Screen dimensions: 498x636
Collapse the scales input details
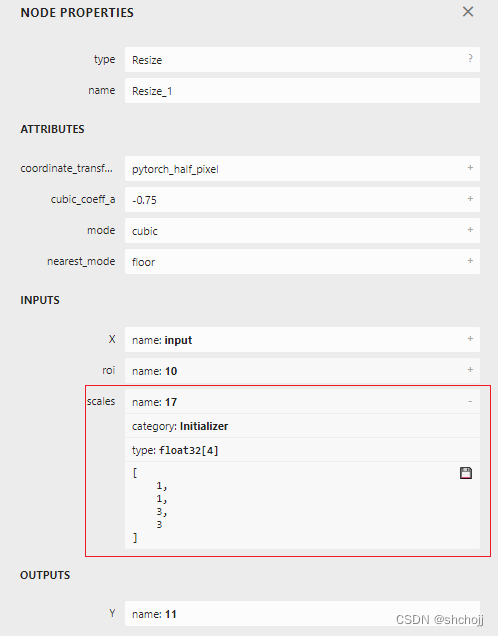(x=470, y=401)
